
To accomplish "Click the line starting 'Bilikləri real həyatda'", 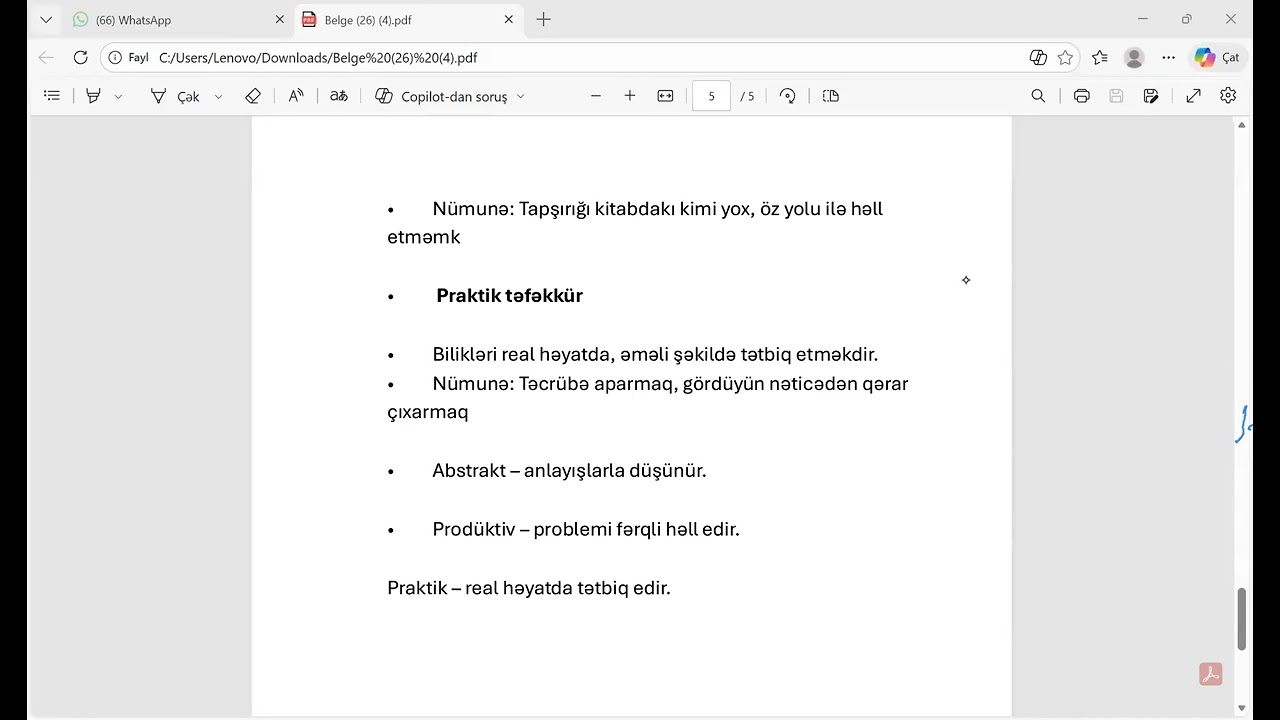I will (x=655, y=354).
